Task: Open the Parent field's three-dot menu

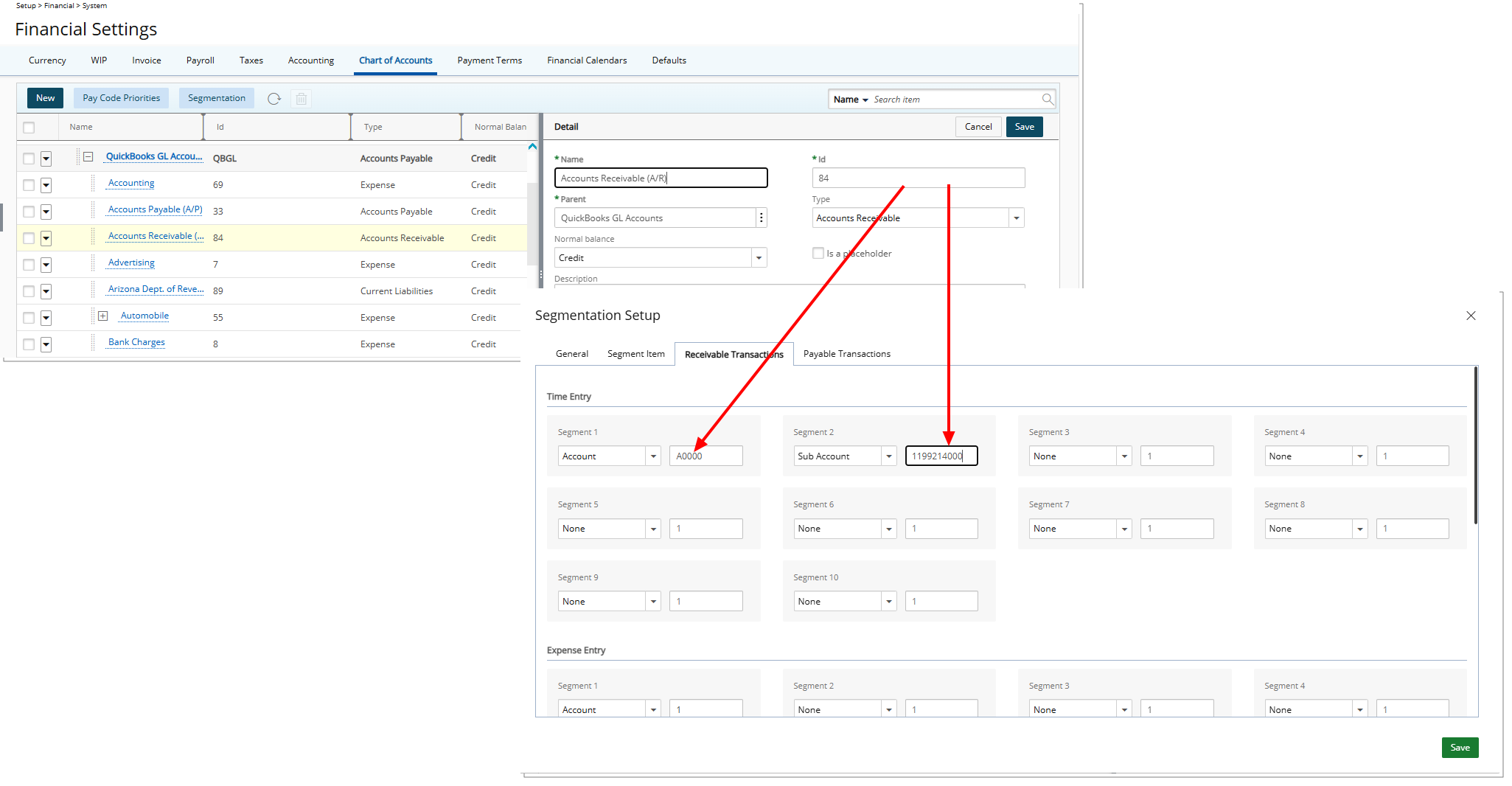Action: coord(761,218)
